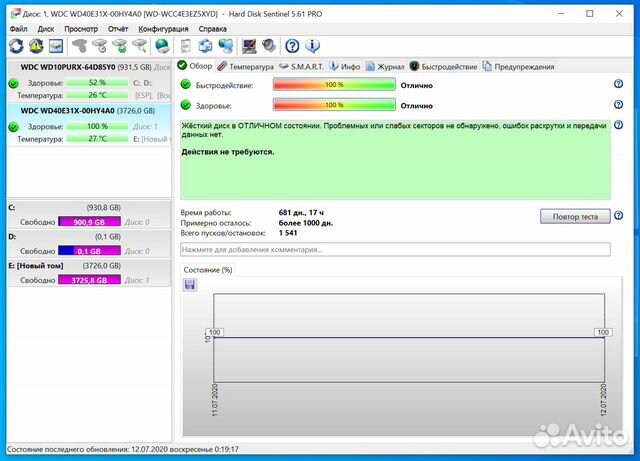
Task: Click the E: Новый том free space bar
Action: (89, 280)
